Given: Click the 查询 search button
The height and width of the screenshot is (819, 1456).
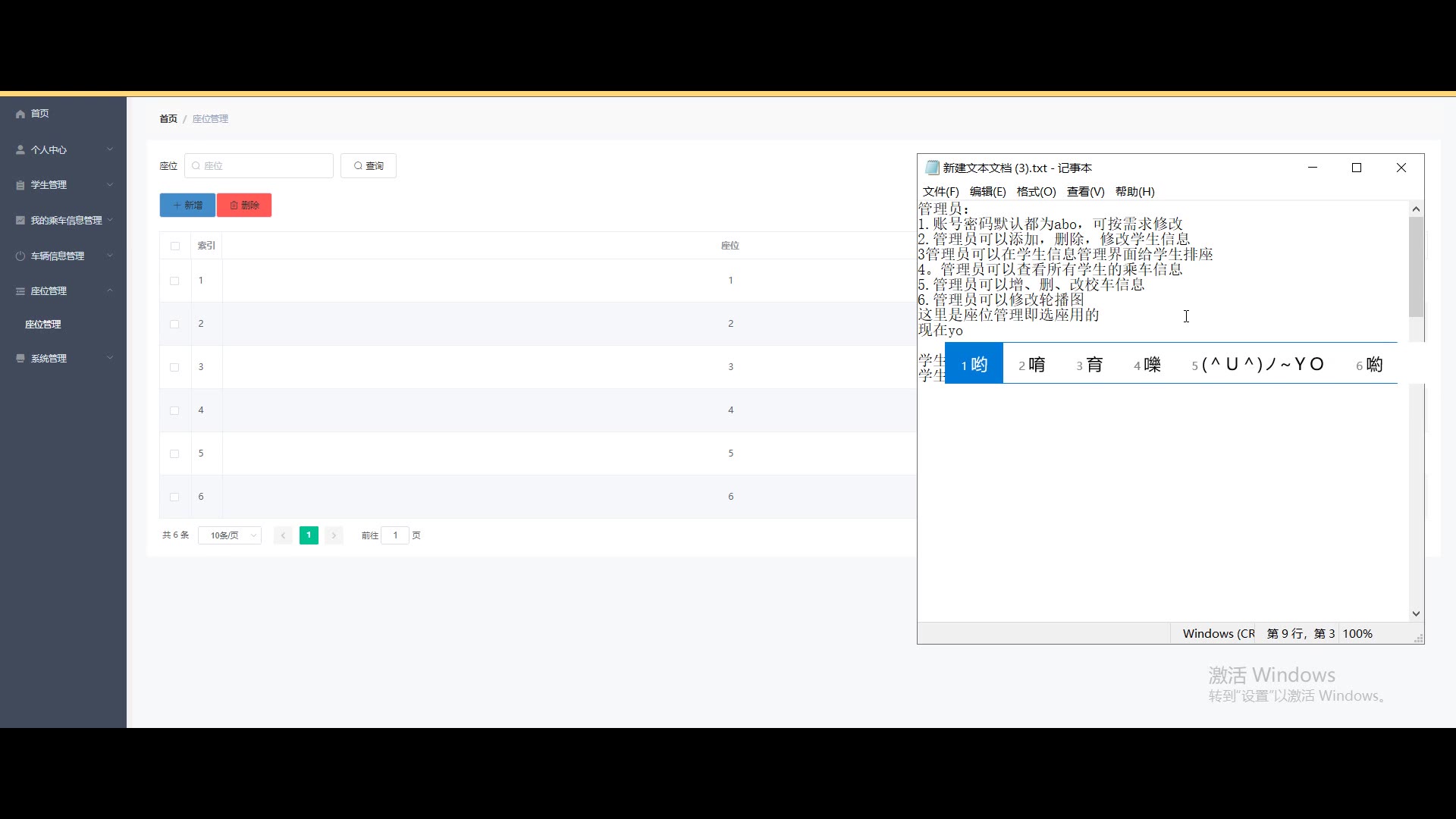Looking at the screenshot, I should pos(369,166).
